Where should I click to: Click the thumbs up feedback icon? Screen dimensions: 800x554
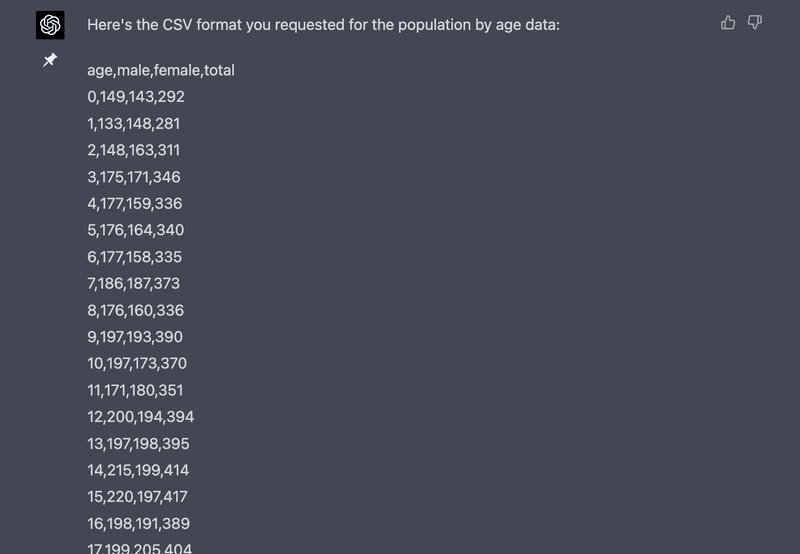(728, 23)
